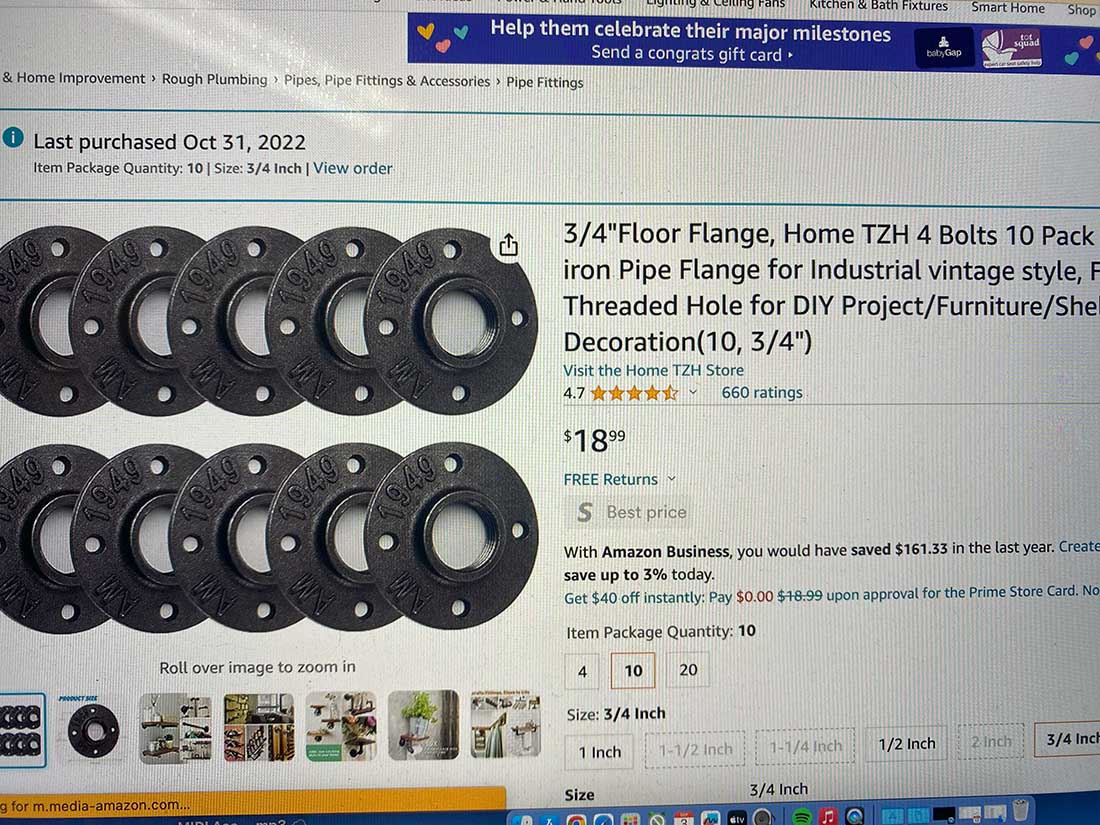Open the 660 ratings link
Image resolution: width=1100 pixels, height=825 pixels.
point(762,393)
